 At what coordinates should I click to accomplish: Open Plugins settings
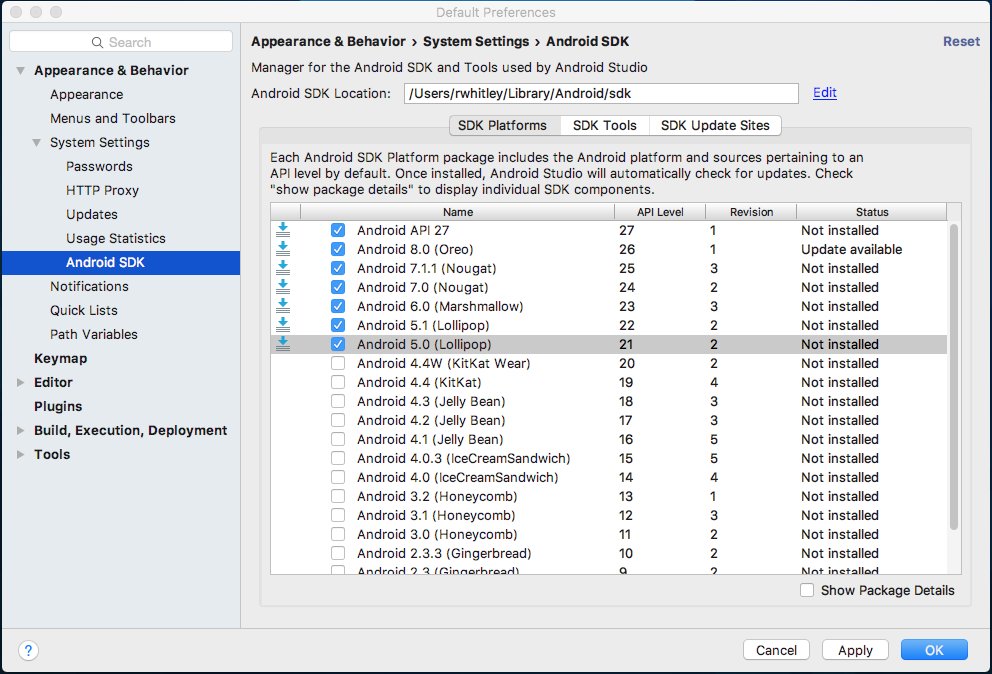[58, 406]
